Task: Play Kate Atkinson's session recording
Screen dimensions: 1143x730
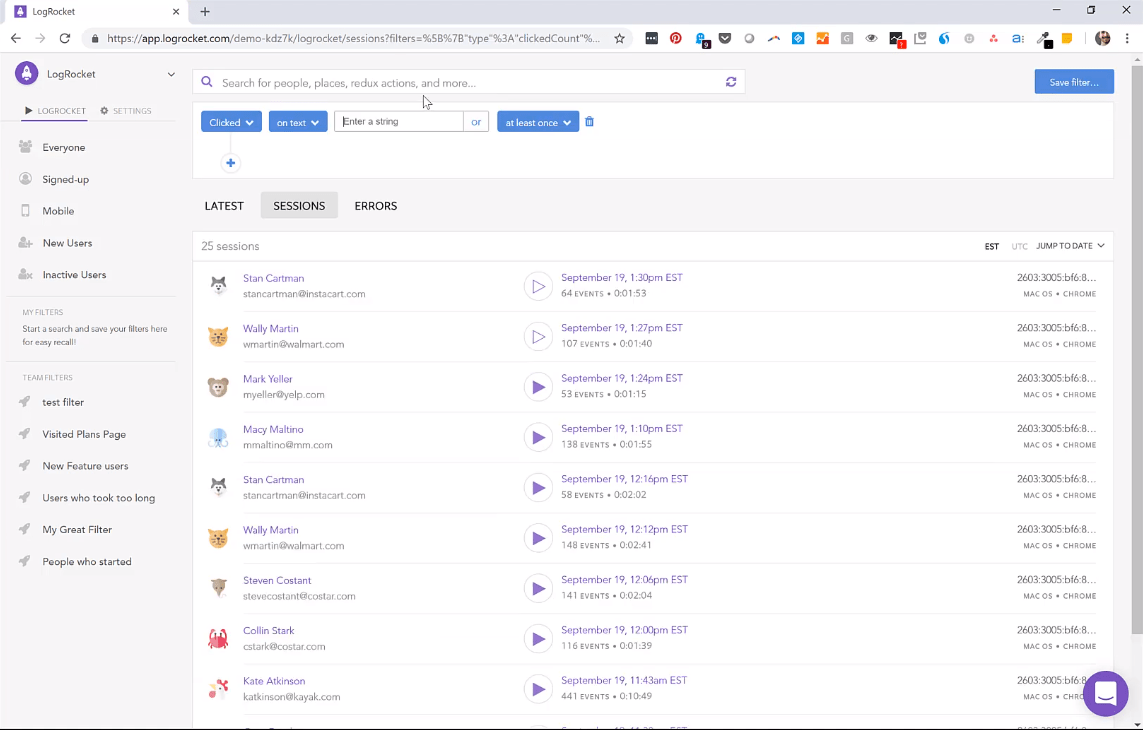Action: [x=538, y=689]
